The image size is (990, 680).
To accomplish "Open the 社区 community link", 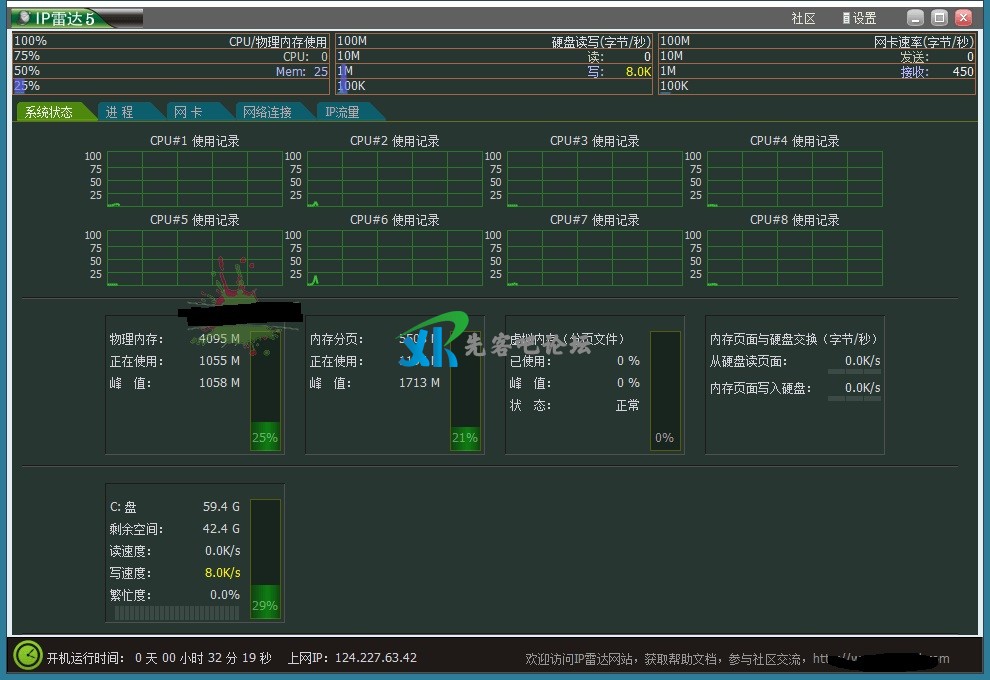I will click(803, 18).
